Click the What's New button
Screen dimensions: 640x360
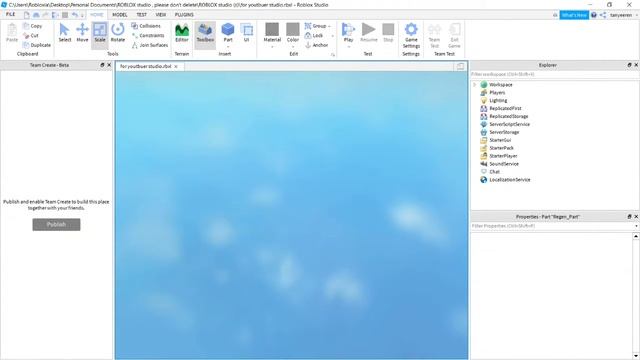pos(574,15)
